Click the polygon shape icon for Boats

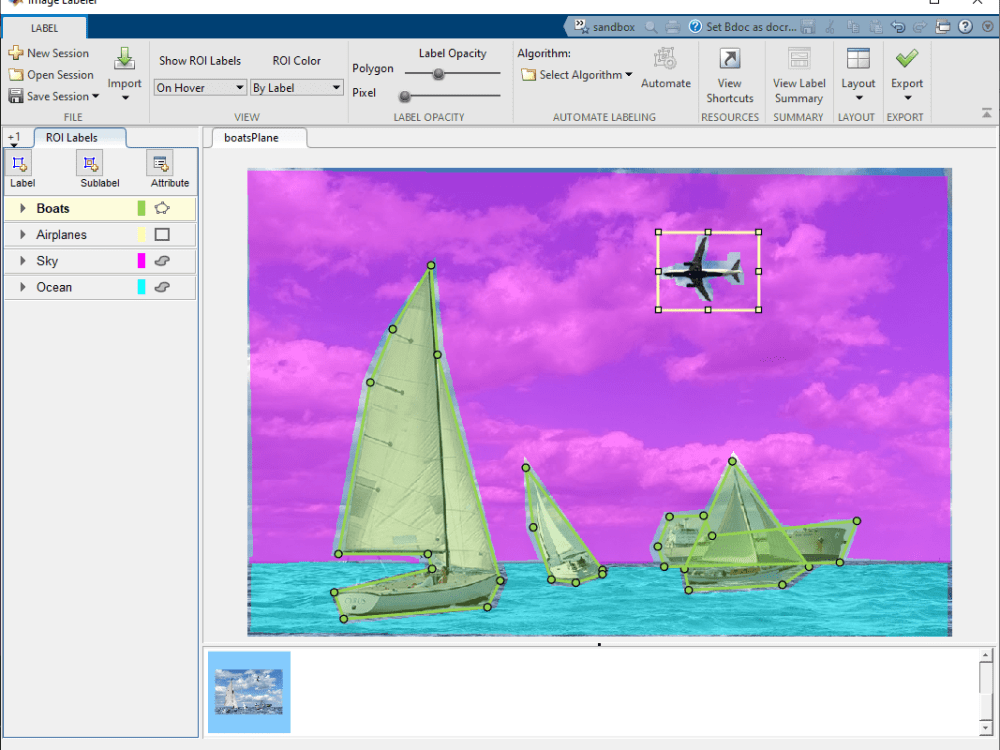pyautogui.click(x=162, y=208)
